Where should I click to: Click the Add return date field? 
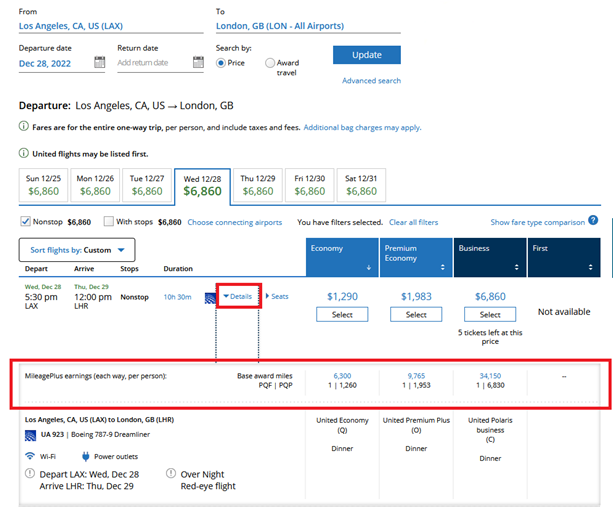(154, 63)
